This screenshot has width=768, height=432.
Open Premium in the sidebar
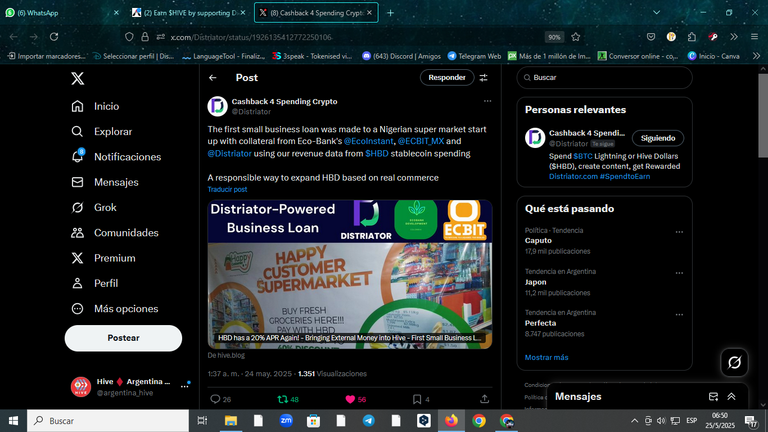103,258
